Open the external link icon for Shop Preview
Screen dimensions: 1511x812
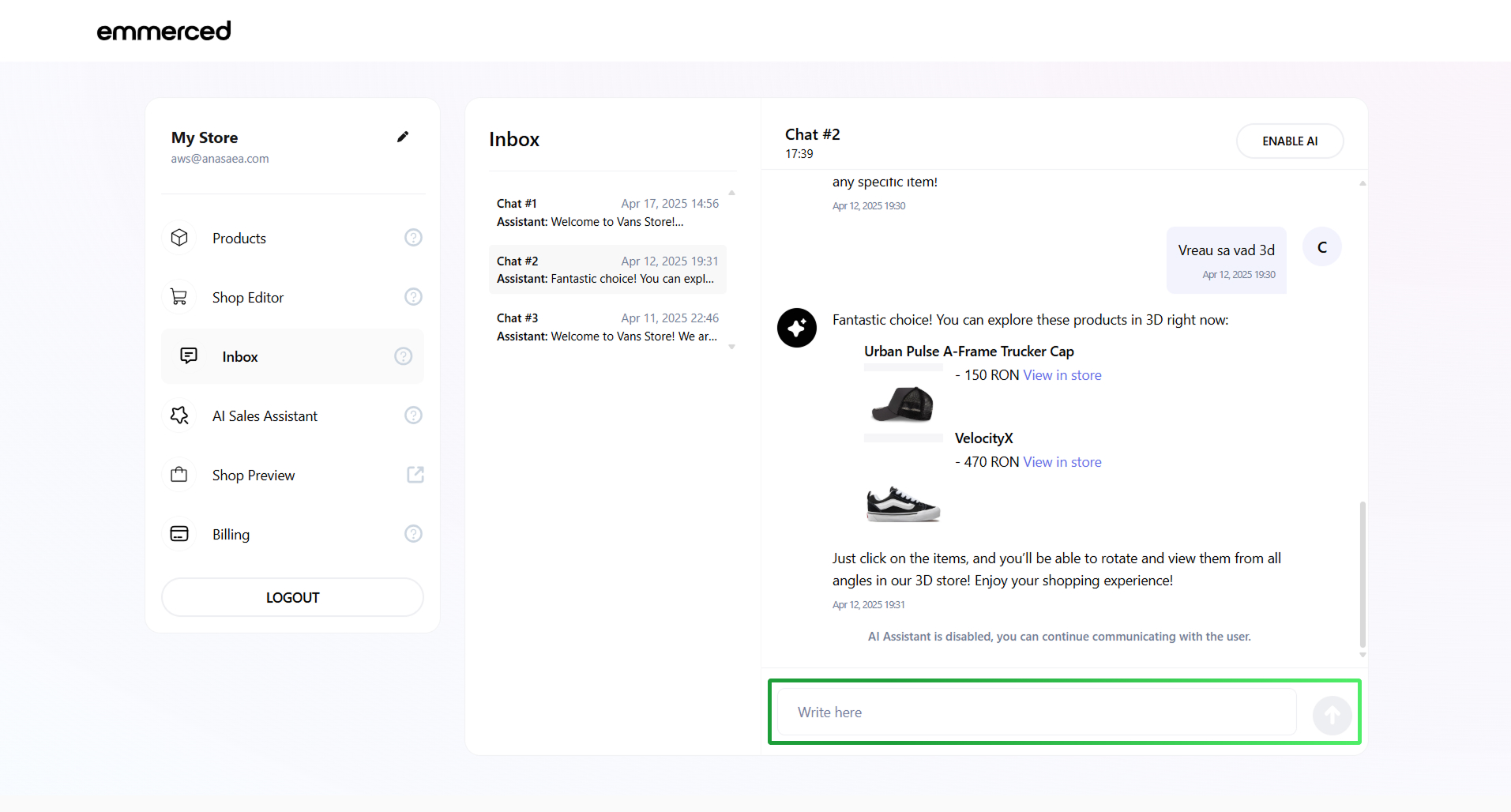click(415, 475)
